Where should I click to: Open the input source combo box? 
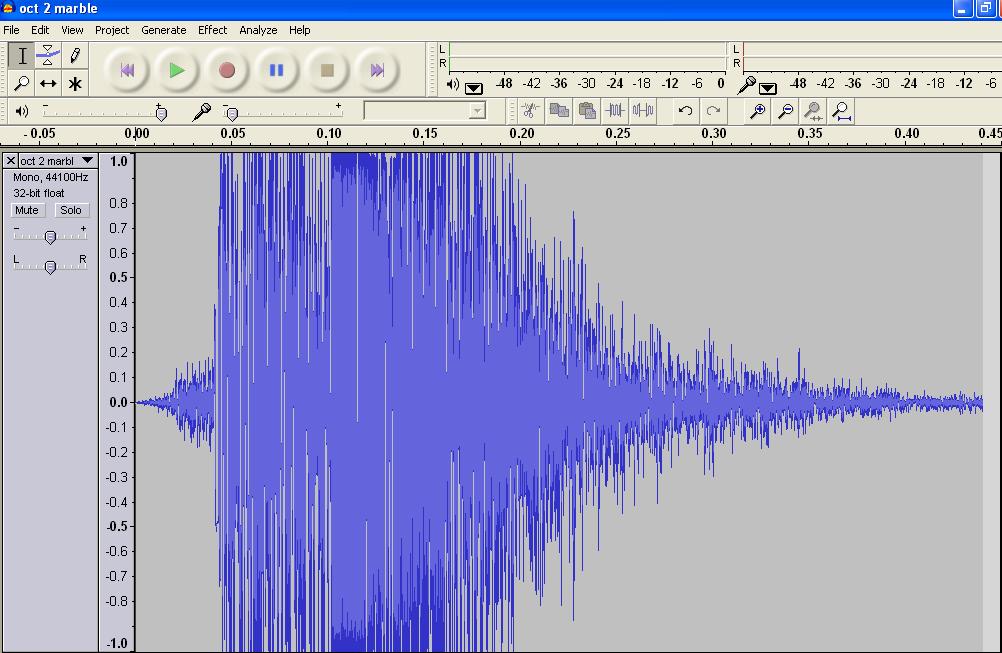[x=425, y=110]
